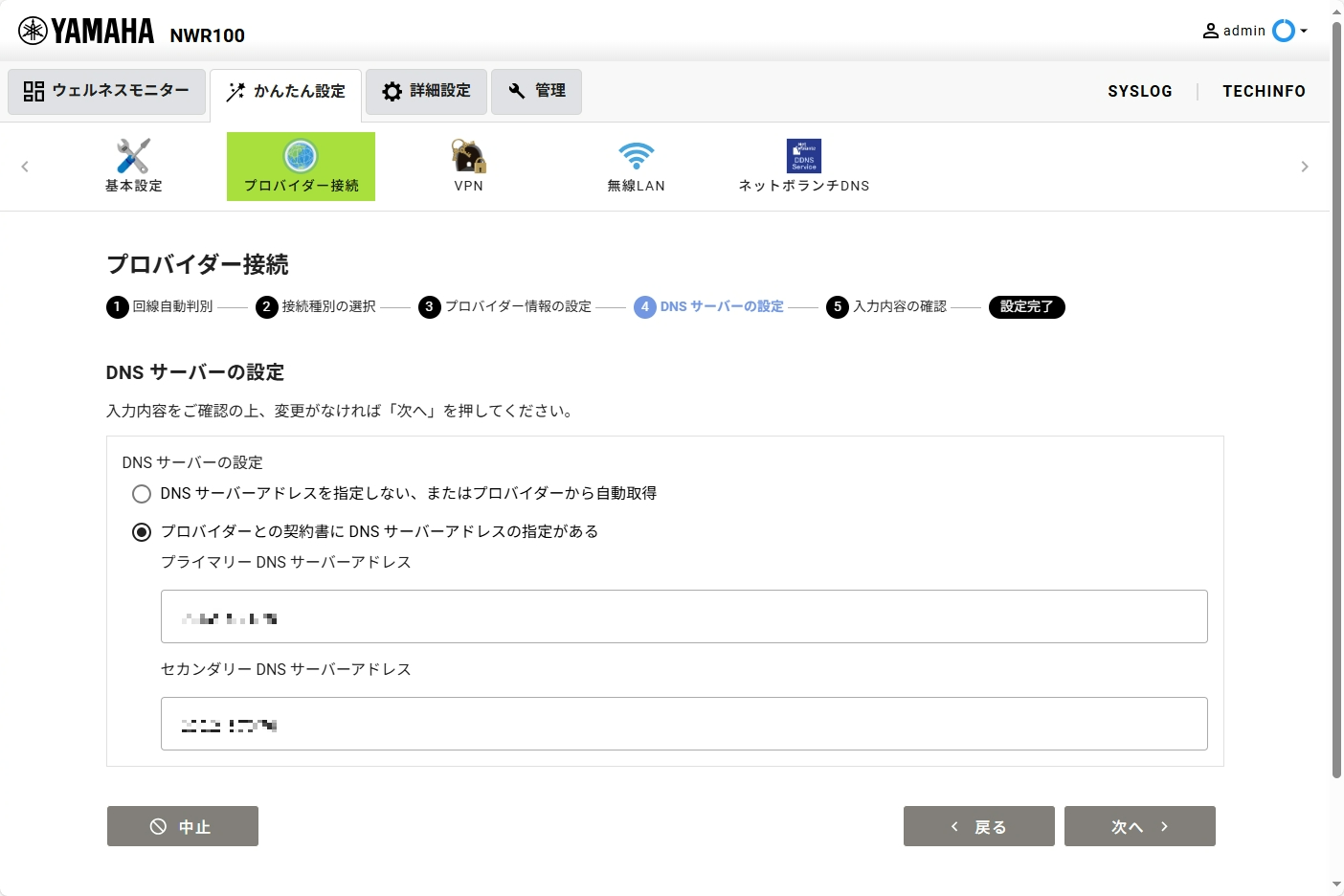Screen dimensions: 1344x896
Task: Open the SYSLOG link
Action: (1139, 92)
